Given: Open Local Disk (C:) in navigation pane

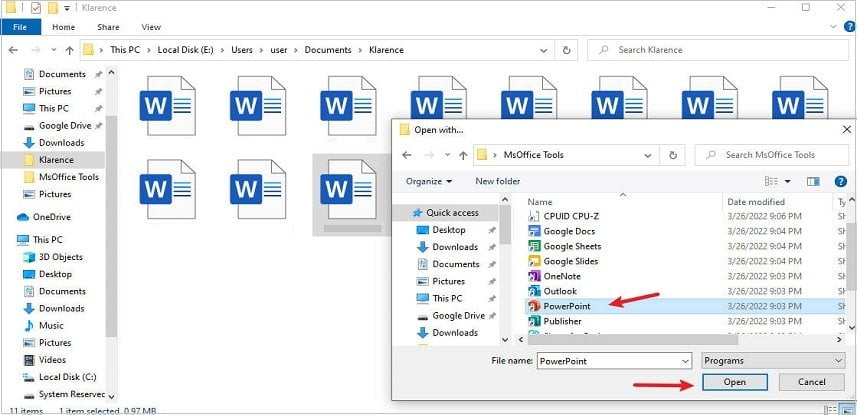Looking at the screenshot, I should [x=60, y=377].
